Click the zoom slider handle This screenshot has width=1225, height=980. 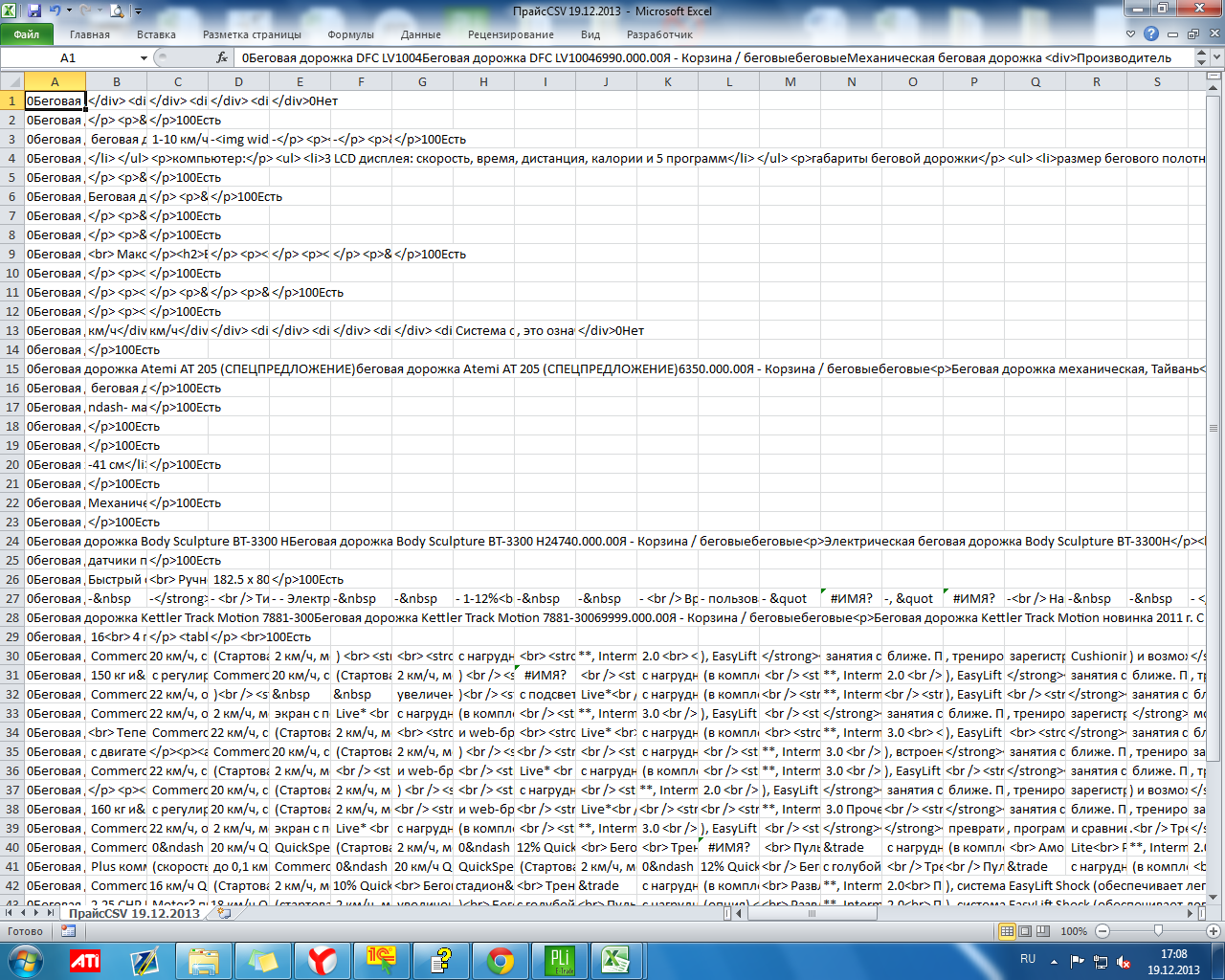[x=1158, y=931]
